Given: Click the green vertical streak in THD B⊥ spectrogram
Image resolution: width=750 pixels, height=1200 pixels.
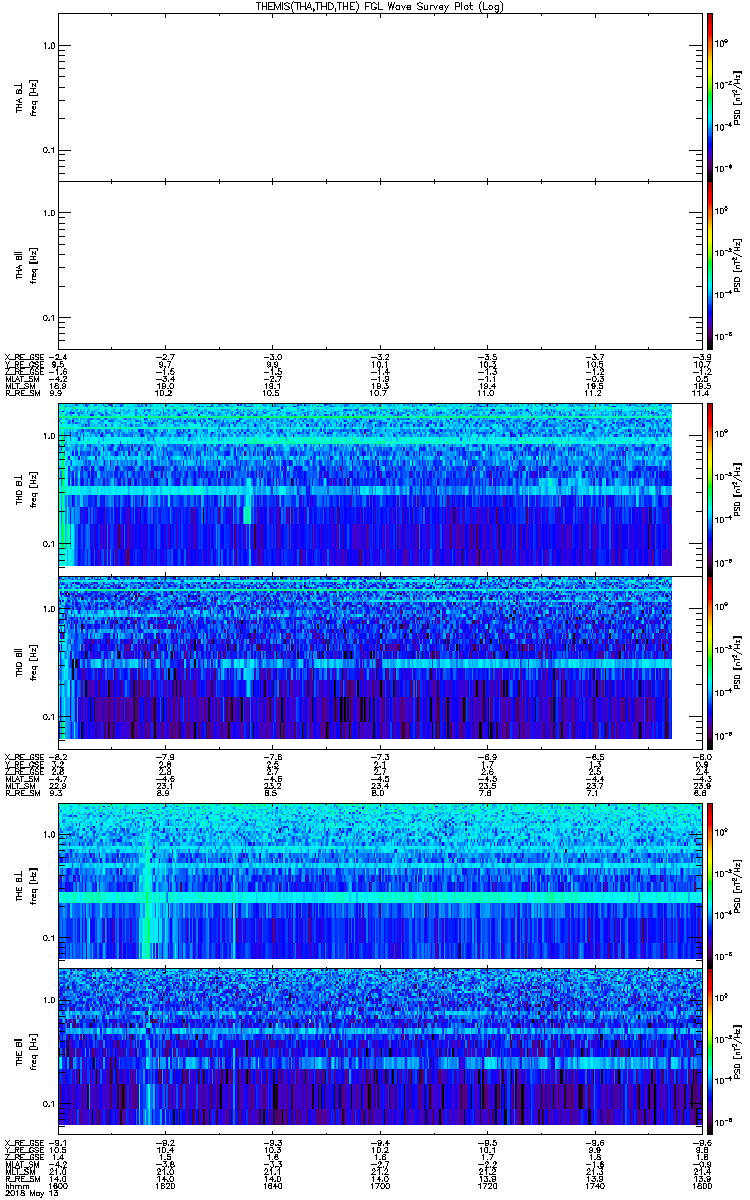Looking at the screenshot, I should pos(247,500).
